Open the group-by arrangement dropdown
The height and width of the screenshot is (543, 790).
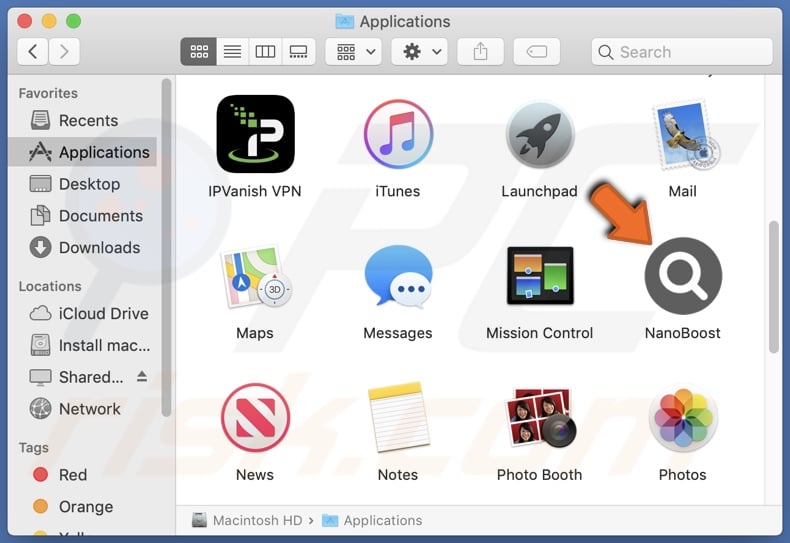[354, 51]
